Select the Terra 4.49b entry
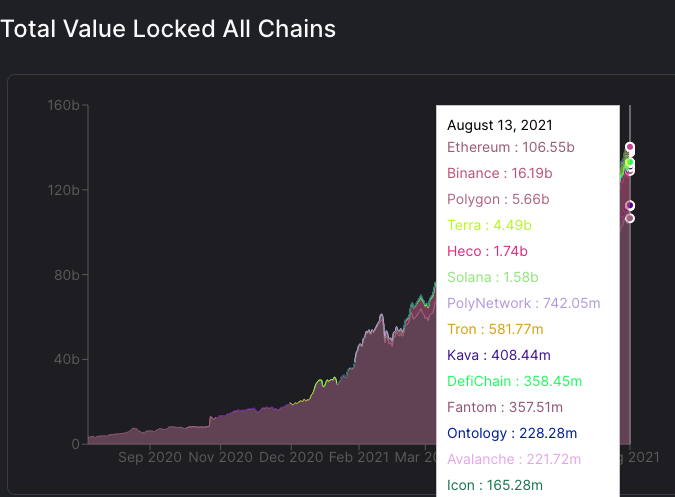Screen dimensions: 675x497 [489, 225]
